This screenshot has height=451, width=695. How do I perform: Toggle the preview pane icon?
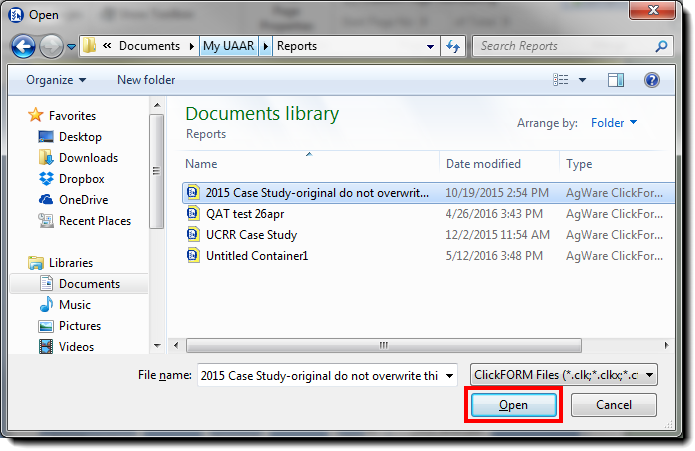[616, 80]
